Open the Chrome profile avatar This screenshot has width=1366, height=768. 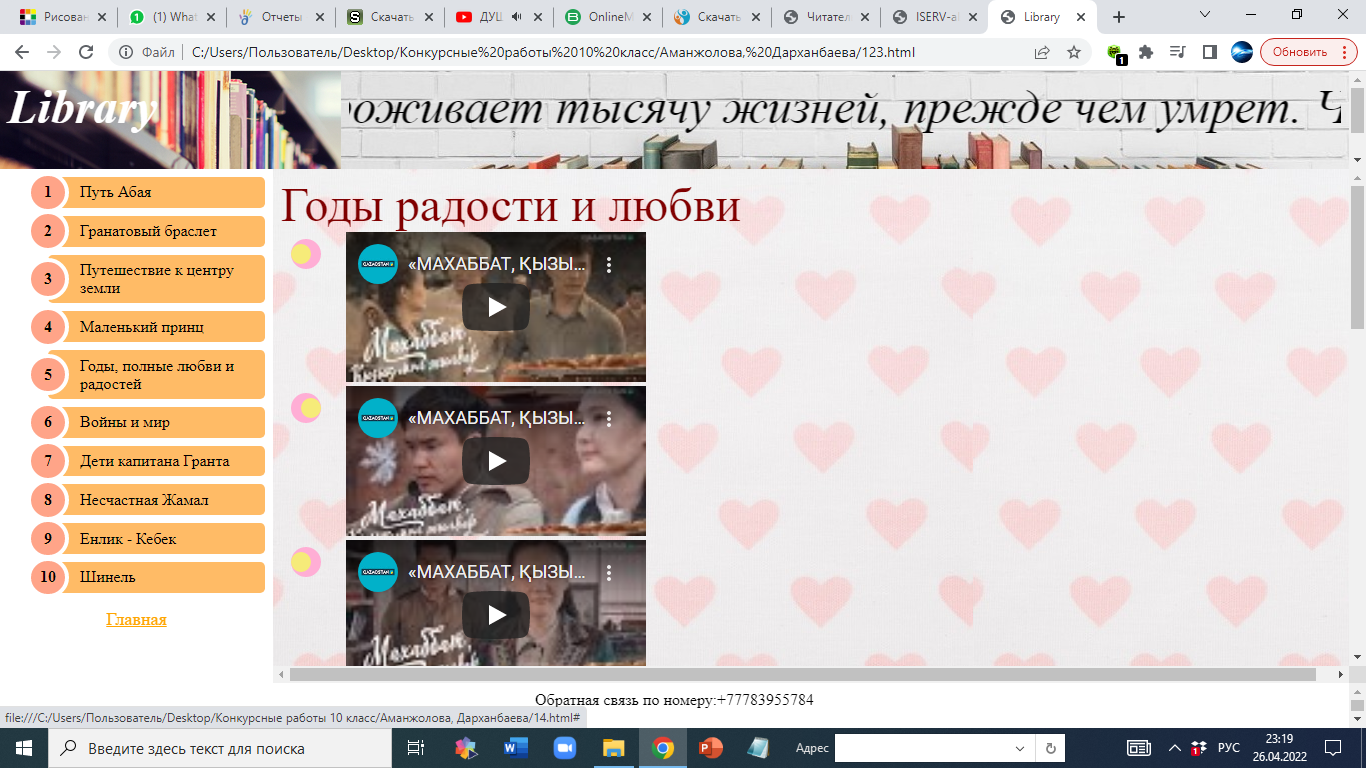click(1241, 52)
